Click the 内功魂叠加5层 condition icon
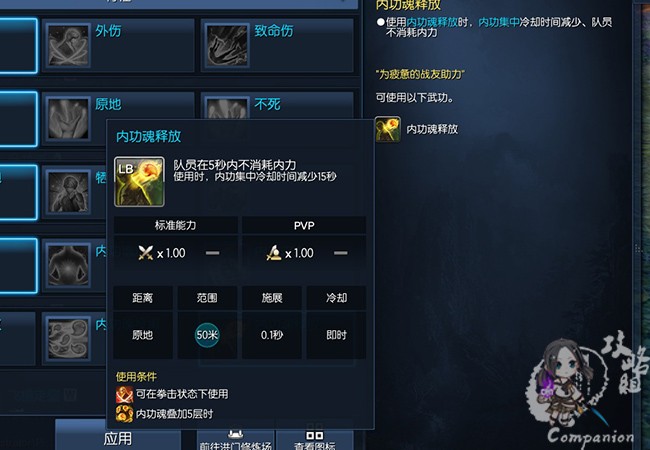 pos(124,414)
